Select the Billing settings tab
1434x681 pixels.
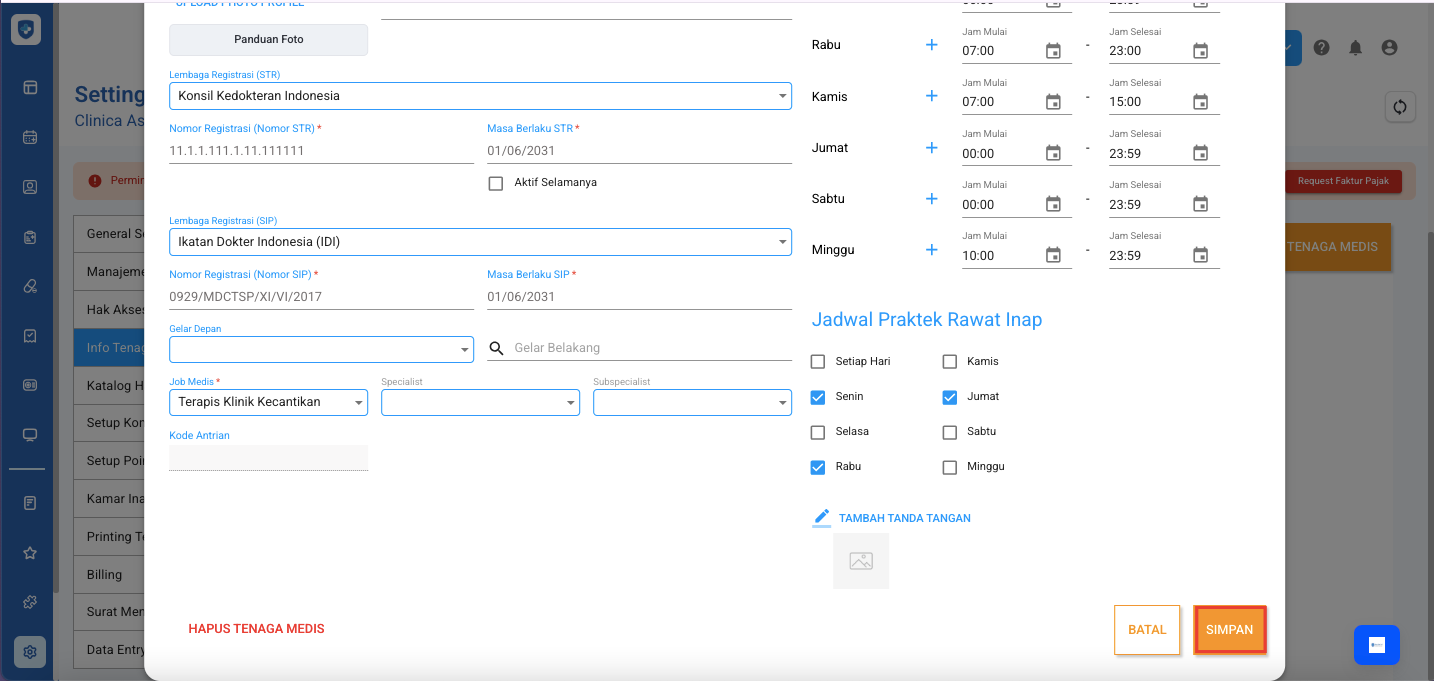[105, 575]
